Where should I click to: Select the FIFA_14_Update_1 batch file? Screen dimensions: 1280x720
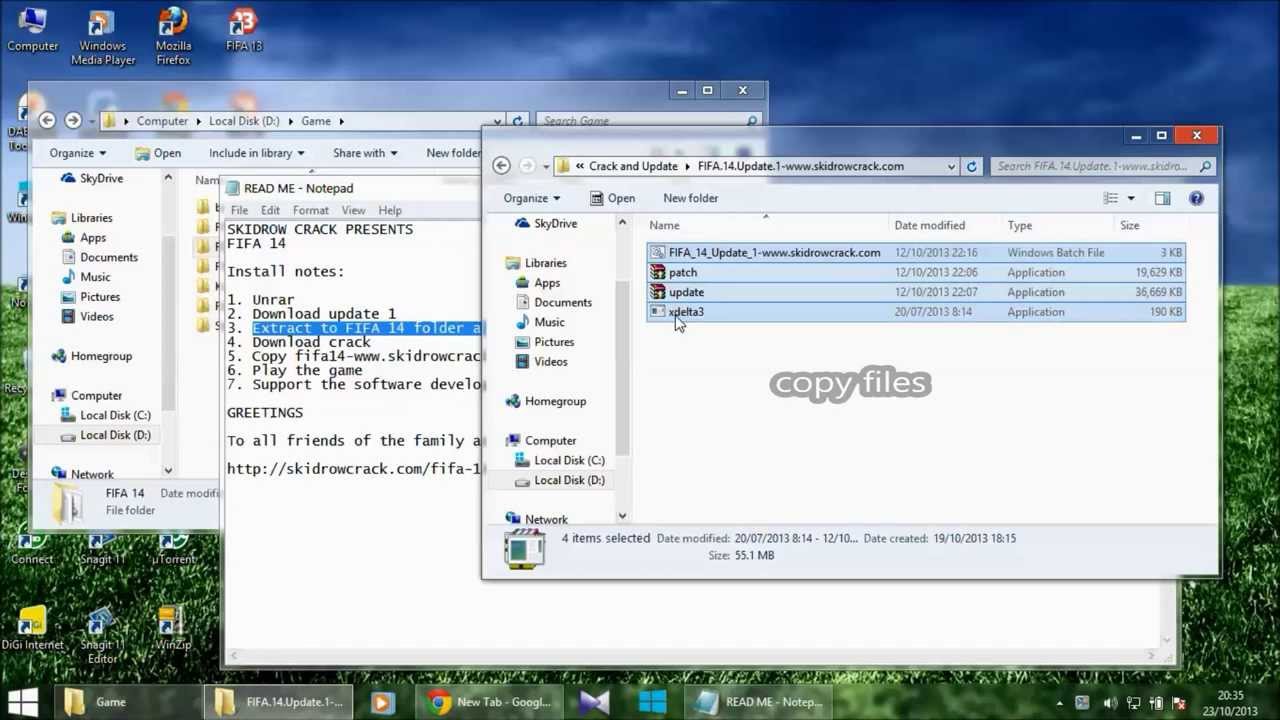915,252
